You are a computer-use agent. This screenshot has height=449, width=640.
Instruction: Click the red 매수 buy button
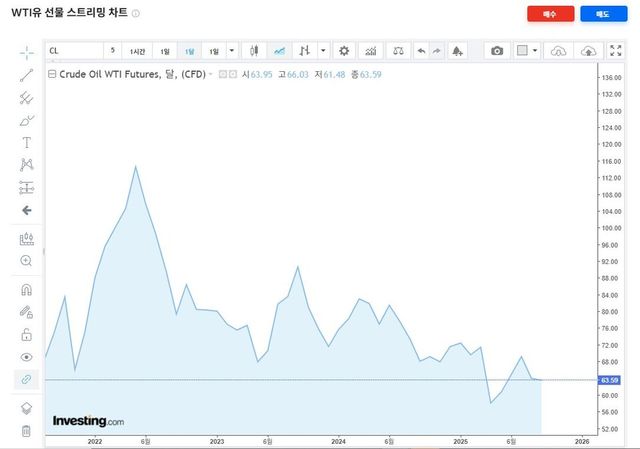coord(551,14)
